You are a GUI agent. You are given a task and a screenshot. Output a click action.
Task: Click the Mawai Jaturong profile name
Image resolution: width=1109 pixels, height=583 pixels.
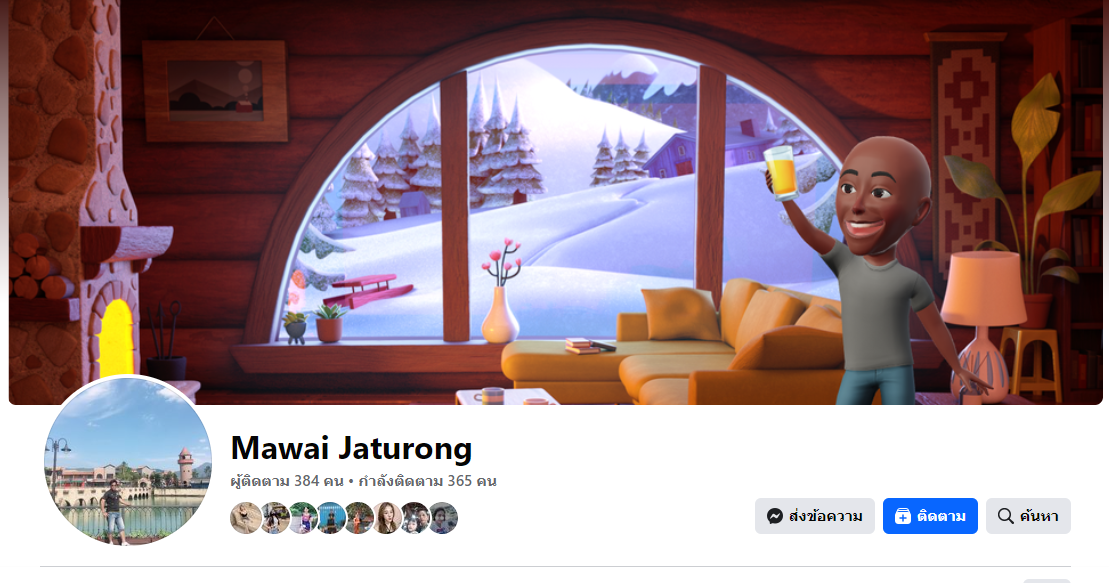point(351,449)
